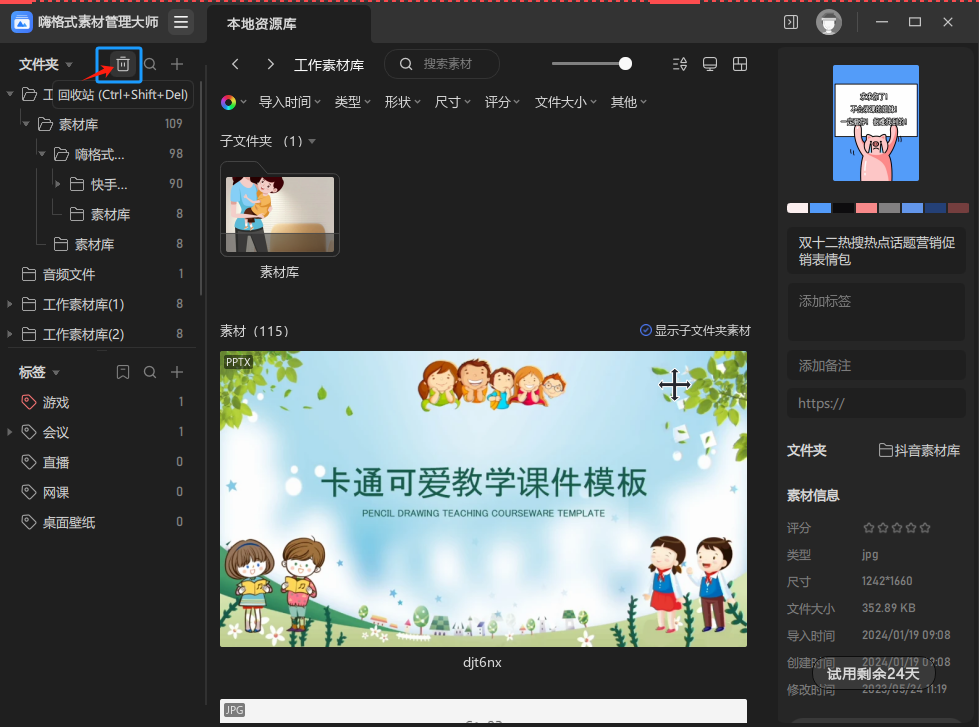Pick the black color swatch in palette
Screen dimensions: 979x727
pos(843,208)
